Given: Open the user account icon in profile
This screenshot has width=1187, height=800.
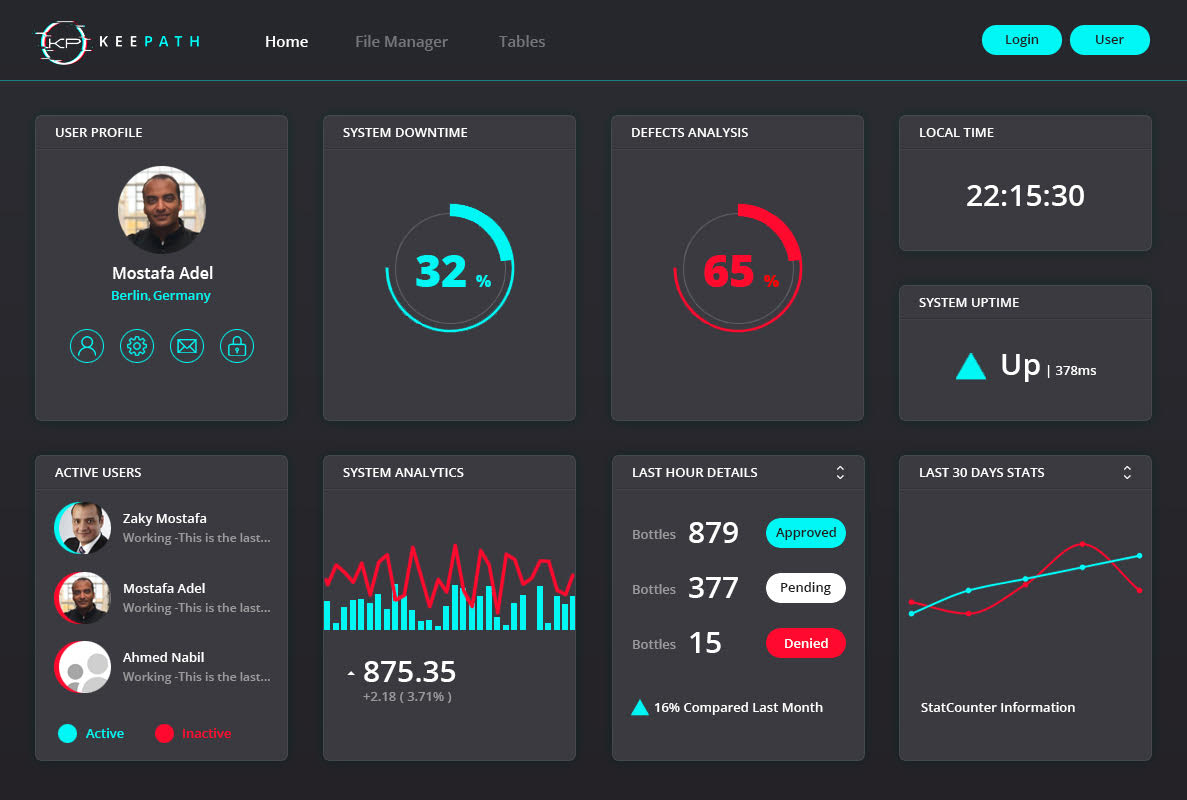Looking at the screenshot, I should point(87,346).
